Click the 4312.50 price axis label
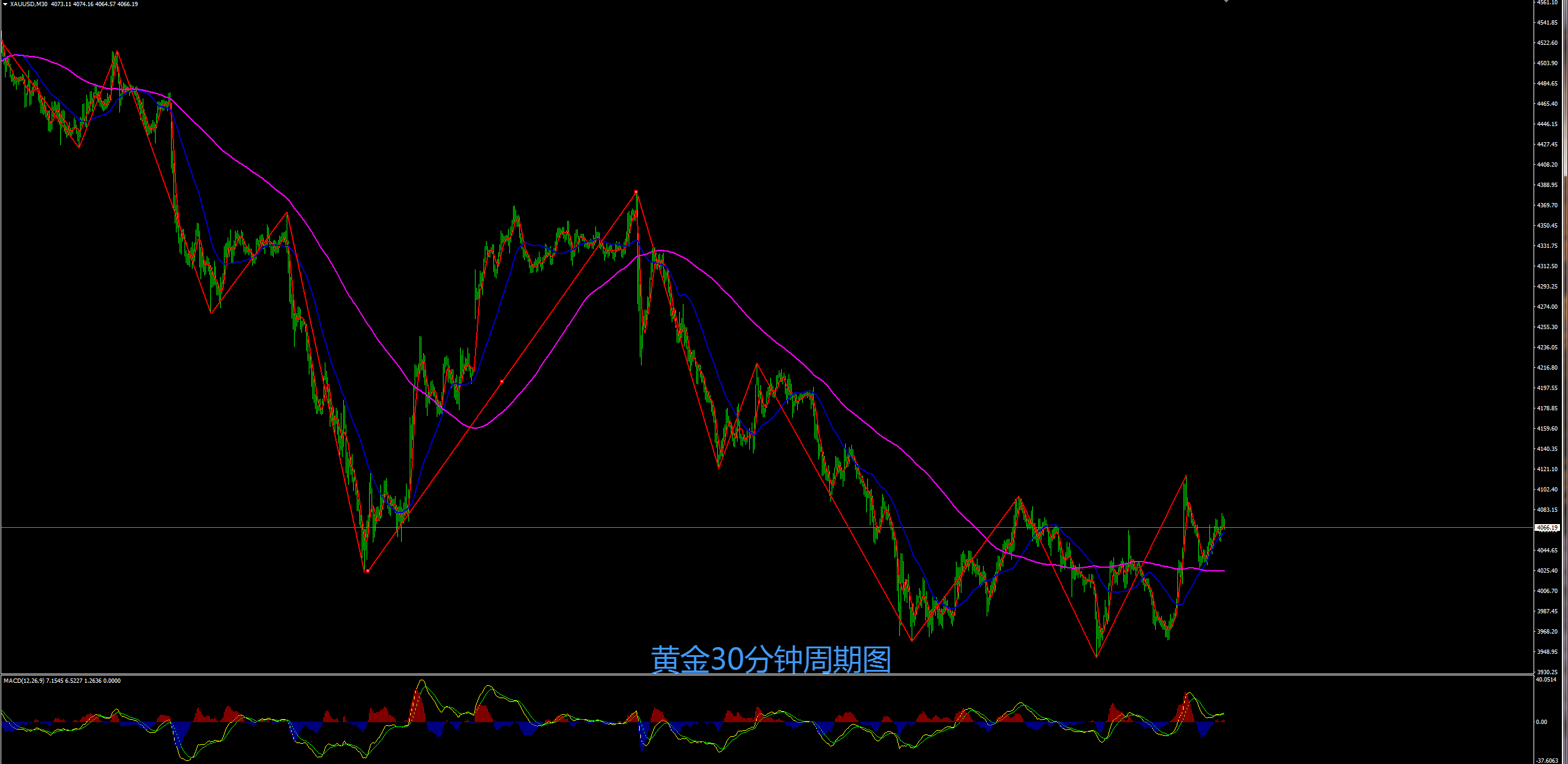The width and height of the screenshot is (1568, 764). click(1547, 266)
